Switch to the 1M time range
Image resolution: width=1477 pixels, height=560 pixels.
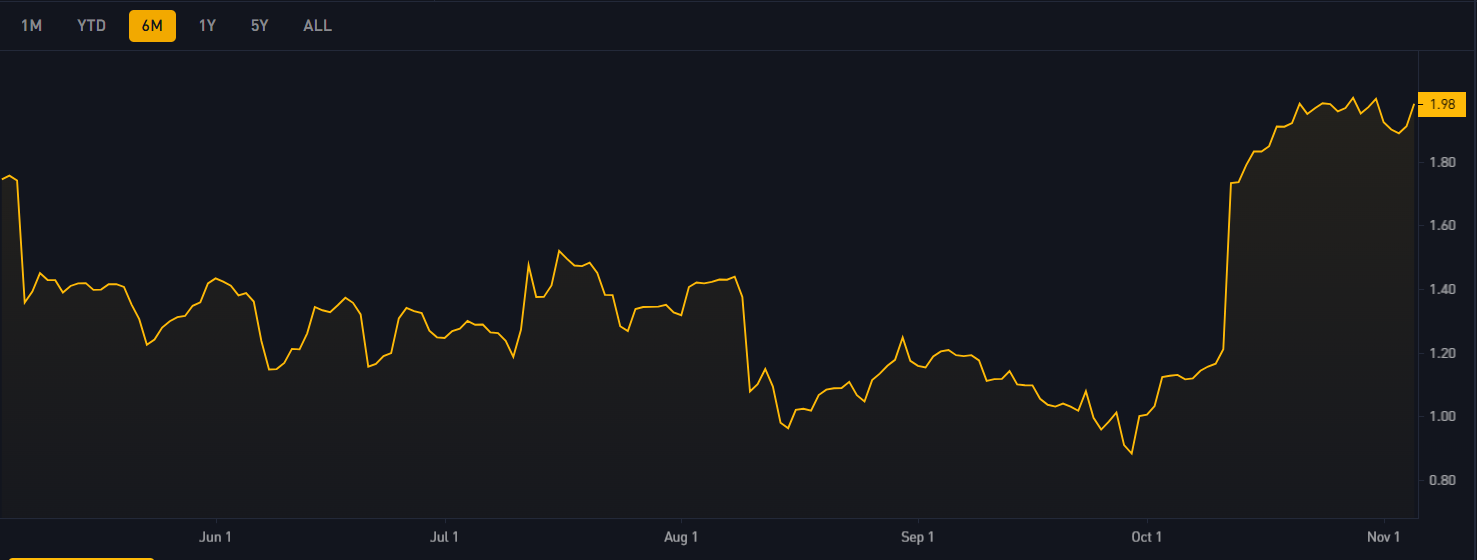pos(31,26)
